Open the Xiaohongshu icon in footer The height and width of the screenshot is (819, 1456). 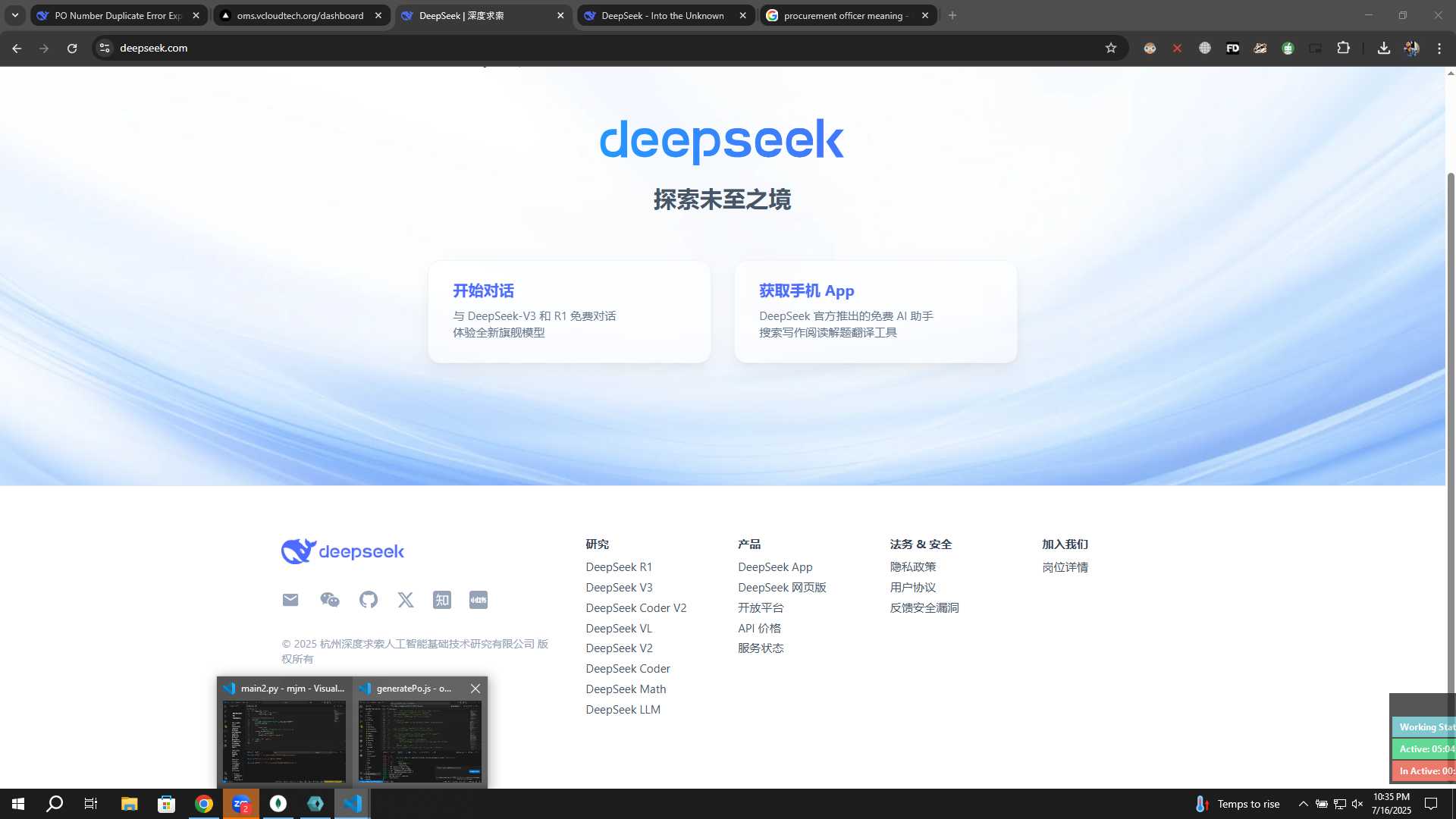(x=479, y=600)
